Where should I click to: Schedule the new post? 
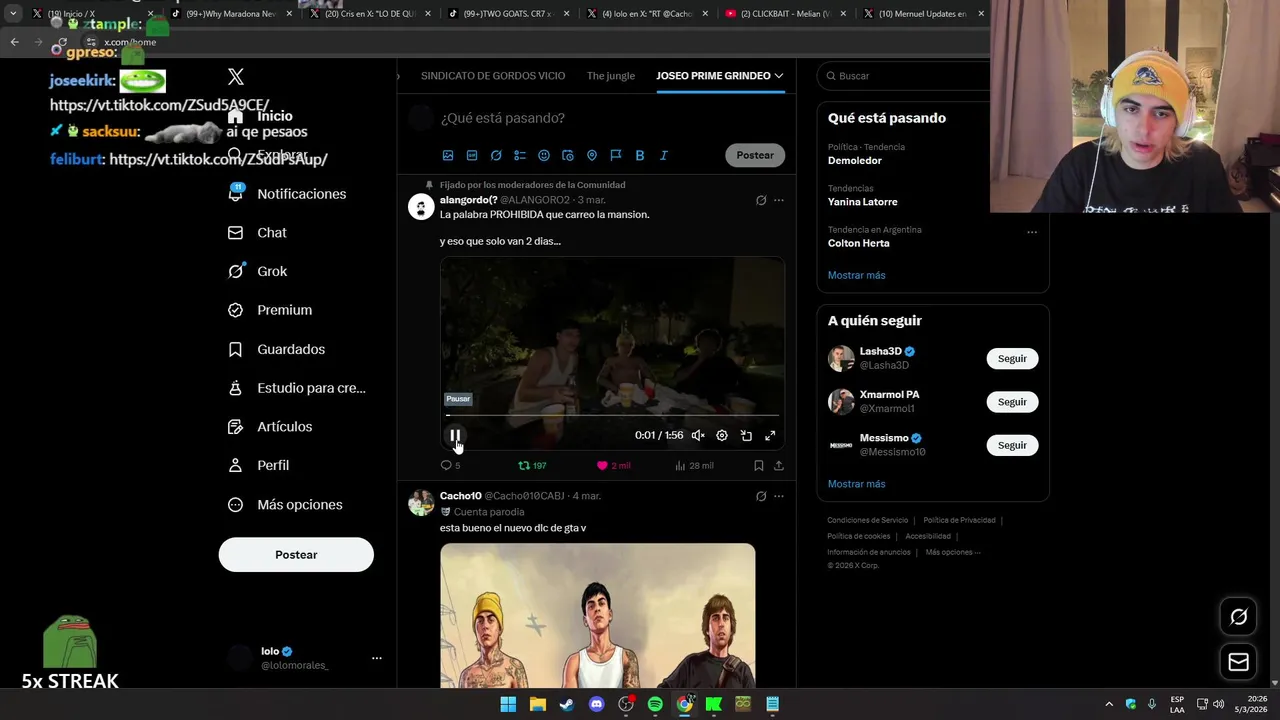point(568,155)
